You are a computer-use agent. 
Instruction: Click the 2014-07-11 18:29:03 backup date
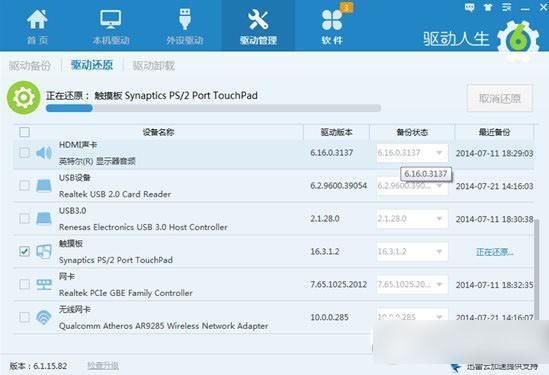[x=494, y=153]
